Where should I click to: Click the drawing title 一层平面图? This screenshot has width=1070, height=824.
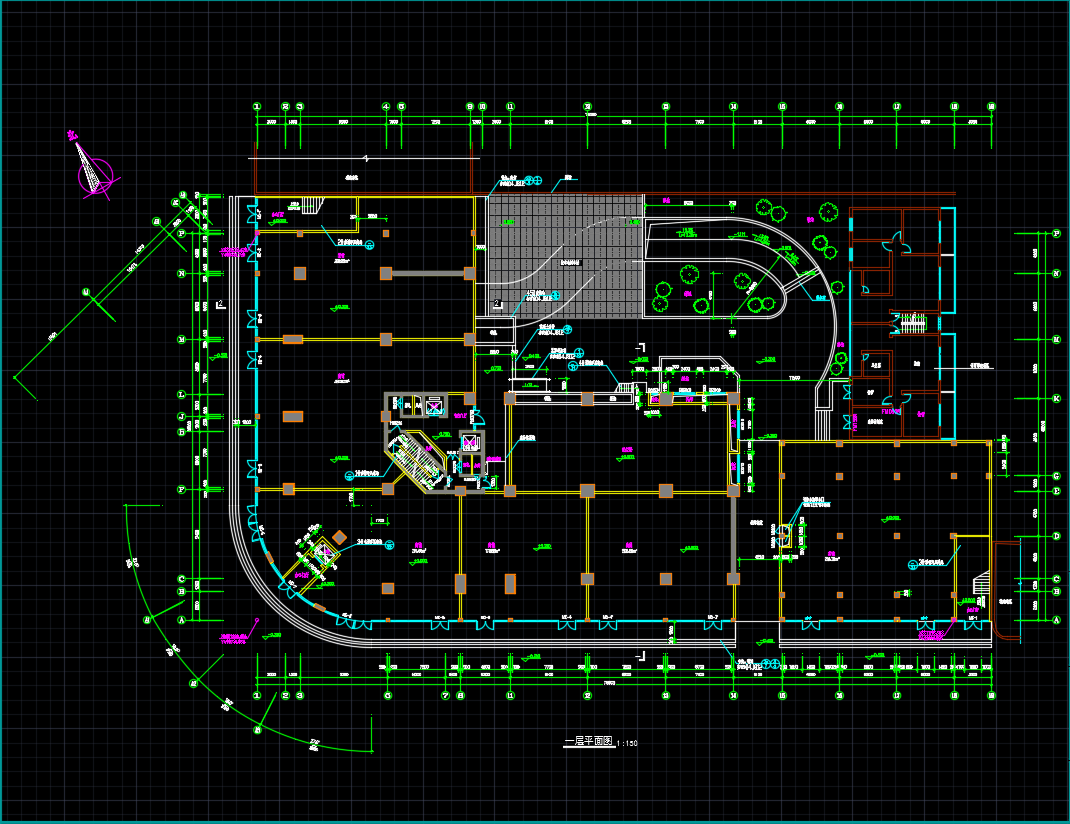pyautogui.click(x=588, y=742)
